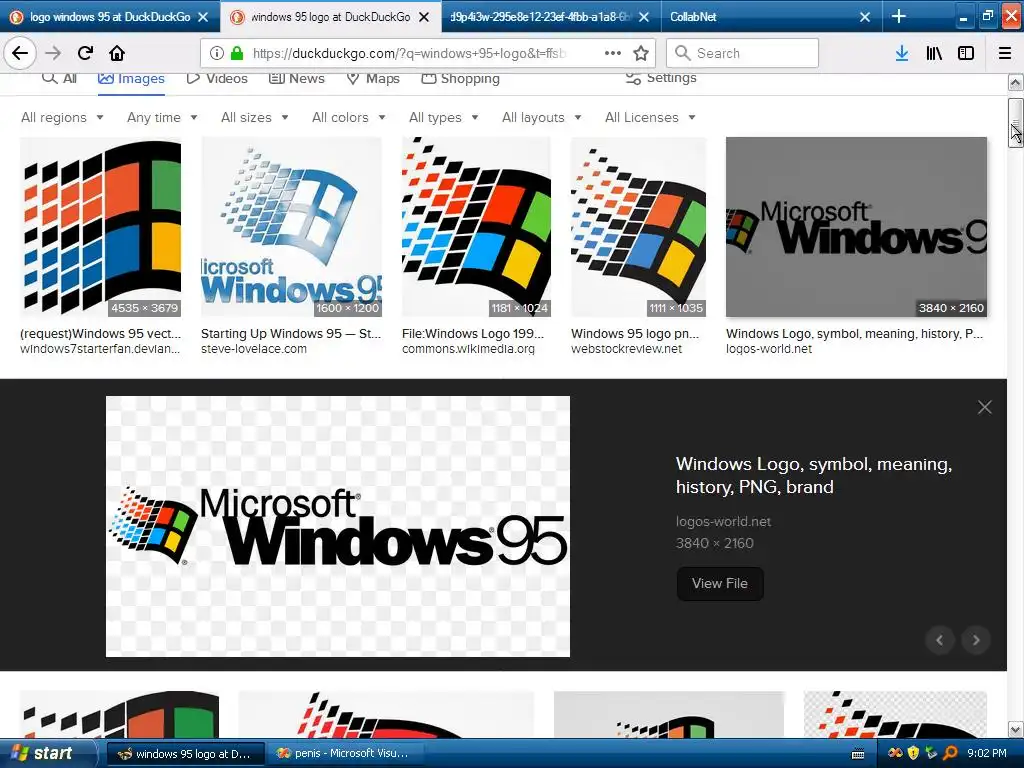Open the logos-world.net source link in detail panel
This screenshot has height=768, width=1024.
pos(724,522)
